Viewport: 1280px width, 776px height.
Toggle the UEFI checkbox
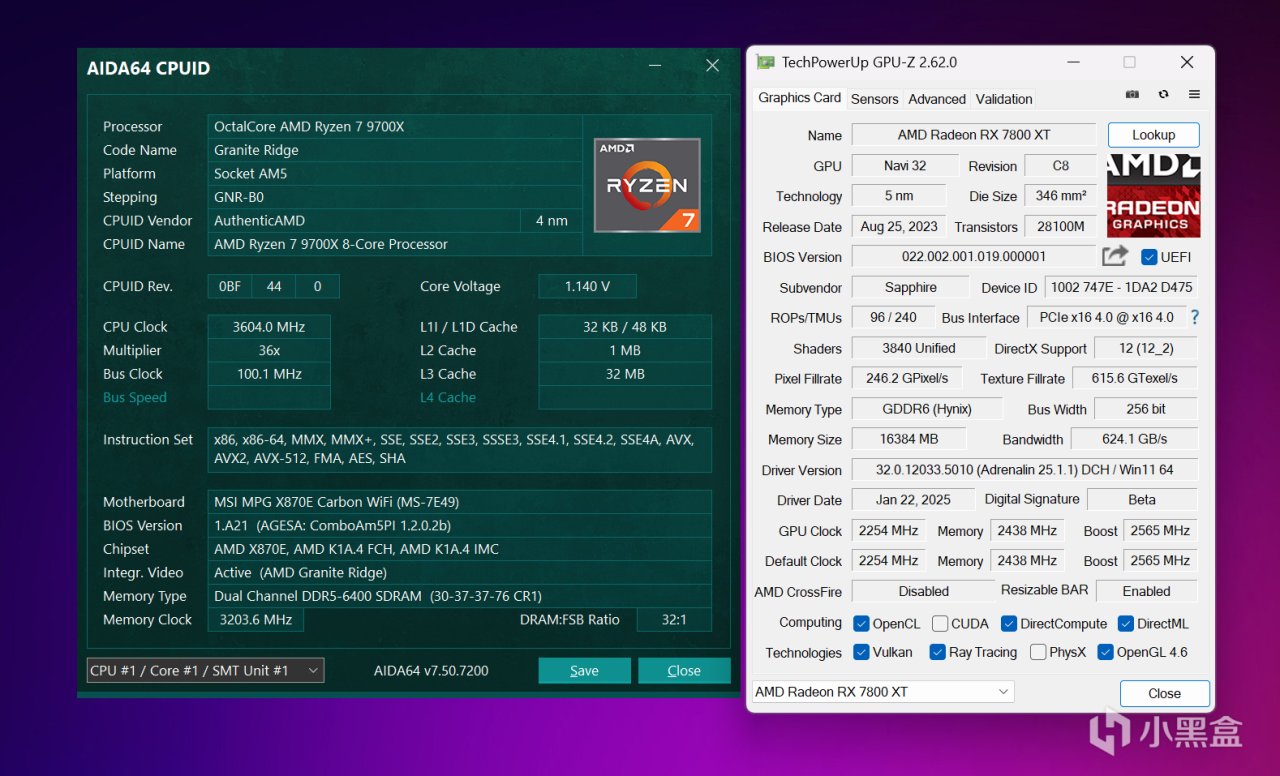1149,257
